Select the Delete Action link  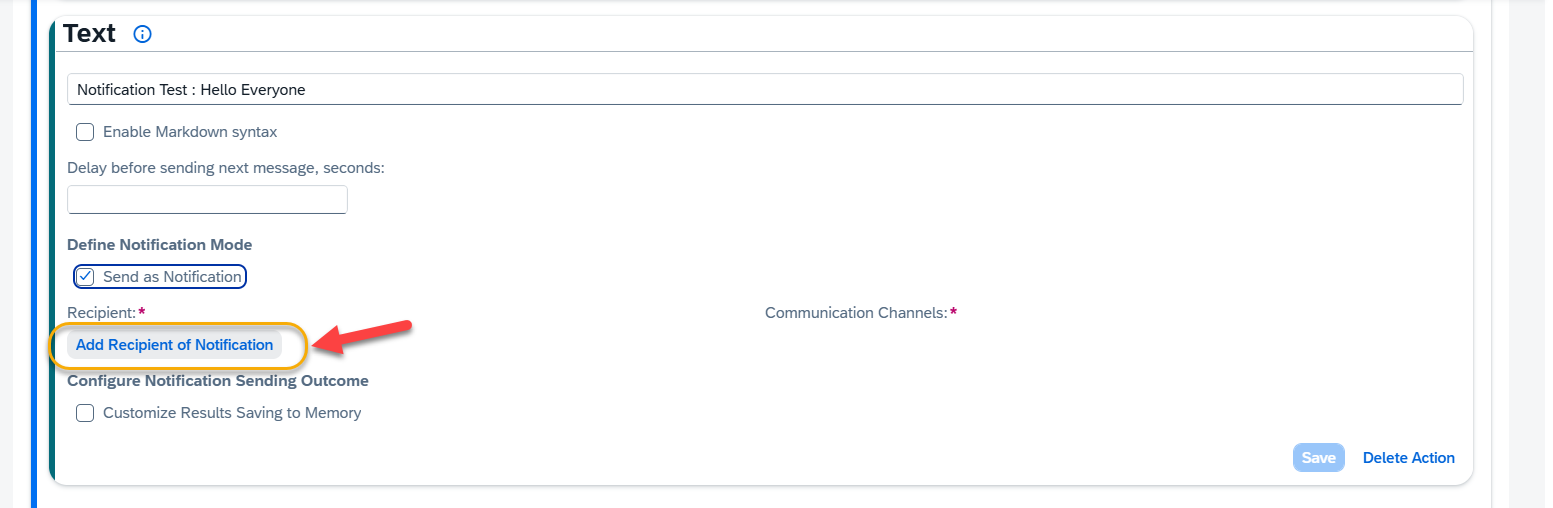point(1408,458)
